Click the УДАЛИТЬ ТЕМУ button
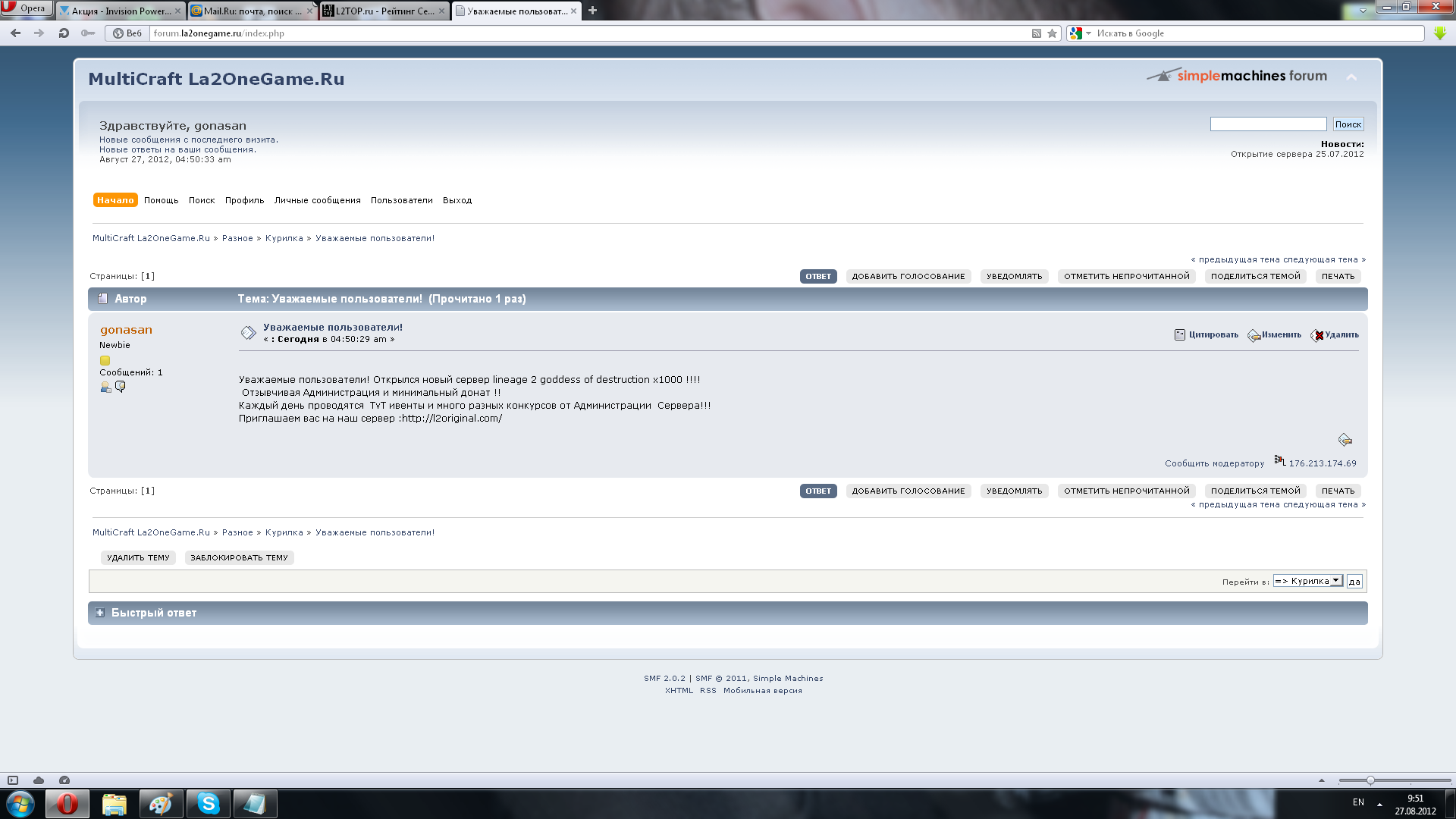The width and height of the screenshot is (1456, 819). pos(138,557)
